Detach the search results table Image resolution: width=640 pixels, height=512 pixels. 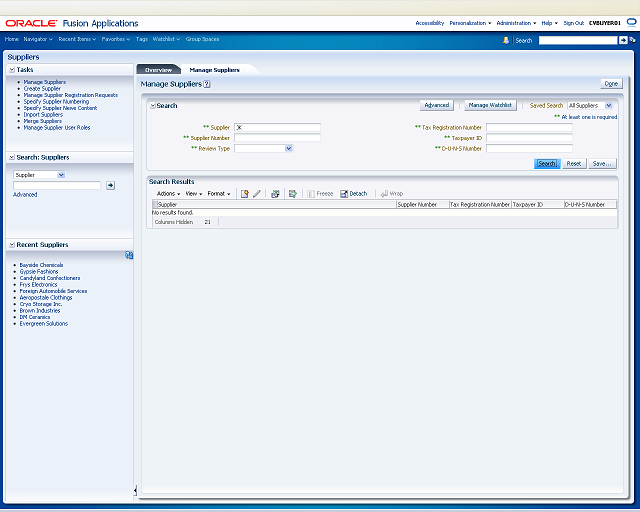point(354,194)
